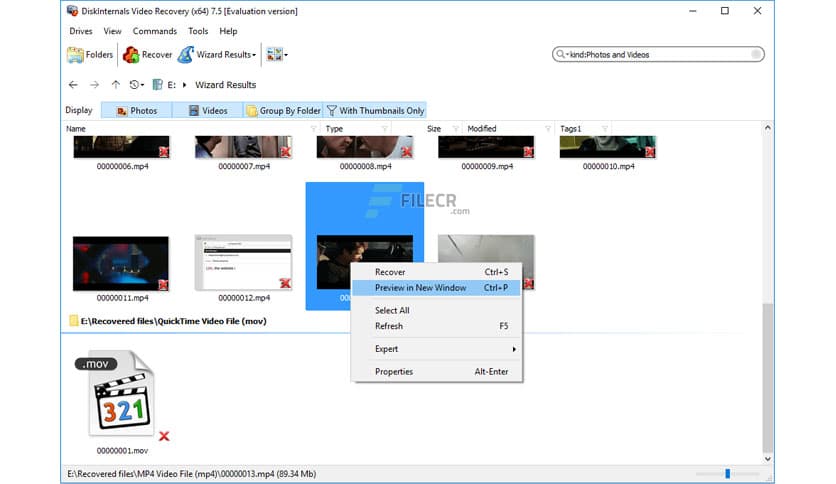Open the Type column filter dropdown

384,128
